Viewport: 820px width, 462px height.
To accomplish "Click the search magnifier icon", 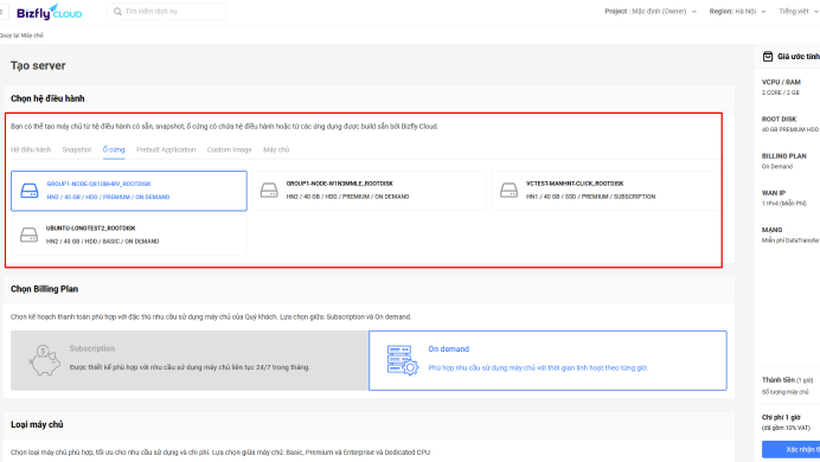I will click(118, 11).
